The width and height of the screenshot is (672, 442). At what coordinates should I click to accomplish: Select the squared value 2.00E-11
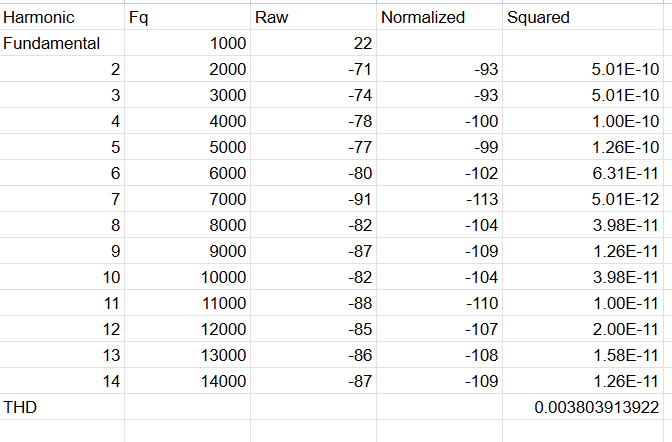583,329
